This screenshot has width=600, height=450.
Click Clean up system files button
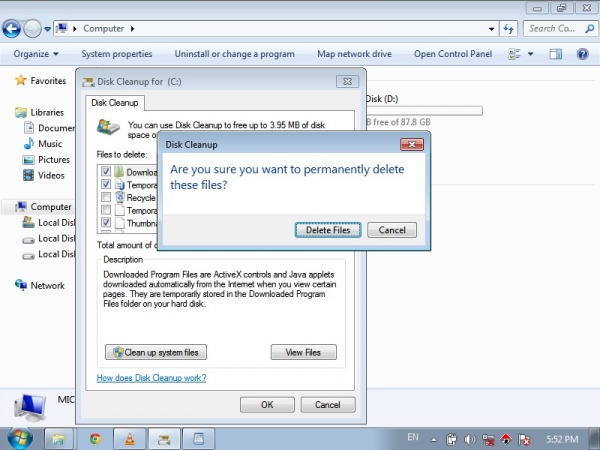(x=156, y=352)
